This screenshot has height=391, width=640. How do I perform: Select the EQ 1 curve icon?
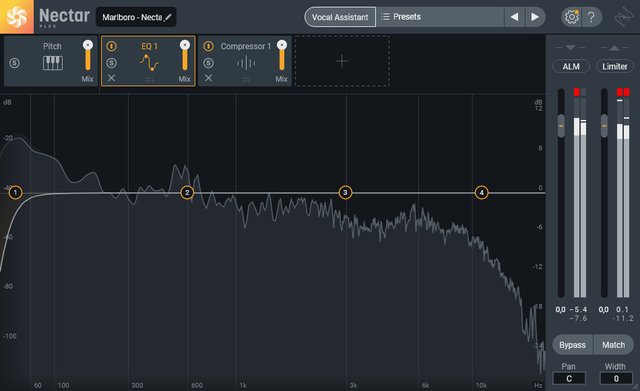pos(149,63)
